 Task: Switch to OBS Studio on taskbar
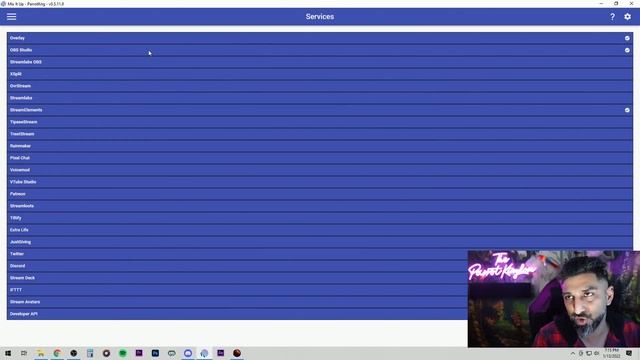[73, 353]
